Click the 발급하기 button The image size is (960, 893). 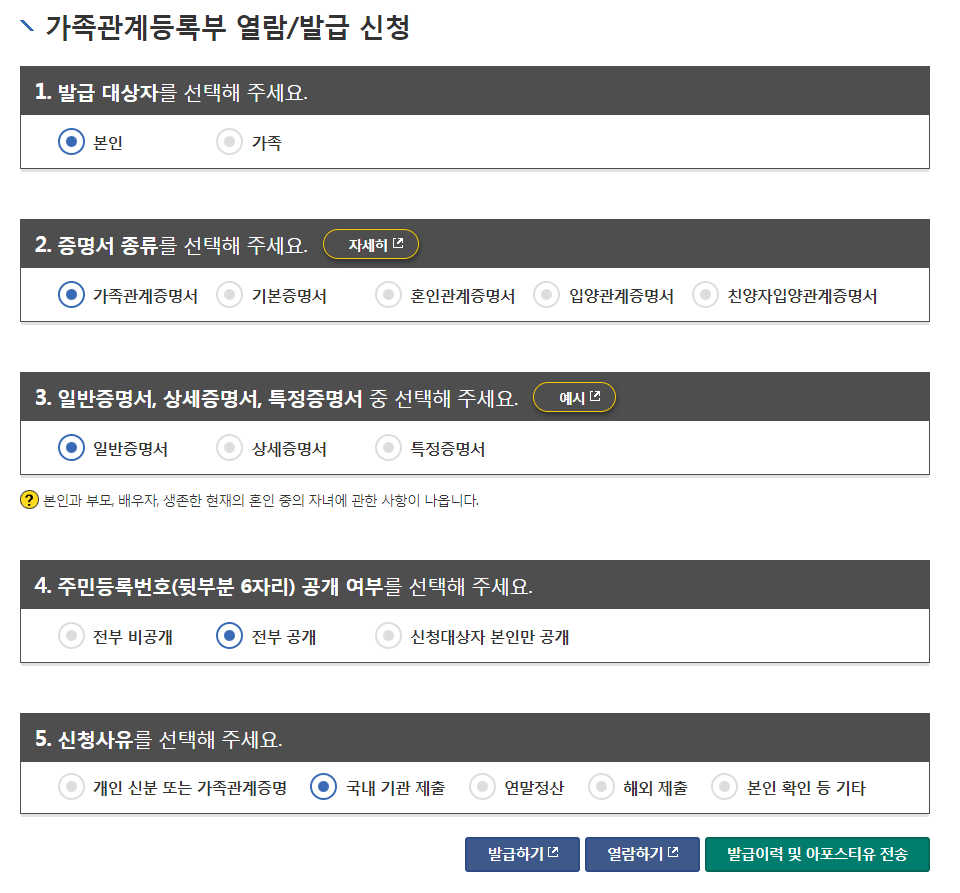pyautogui.click(x=522, y=854)
